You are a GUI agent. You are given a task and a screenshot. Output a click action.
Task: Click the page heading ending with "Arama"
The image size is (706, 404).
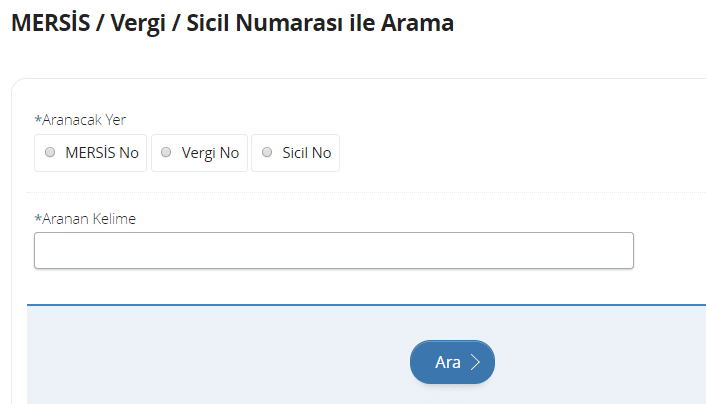click(x=232, y=23)
